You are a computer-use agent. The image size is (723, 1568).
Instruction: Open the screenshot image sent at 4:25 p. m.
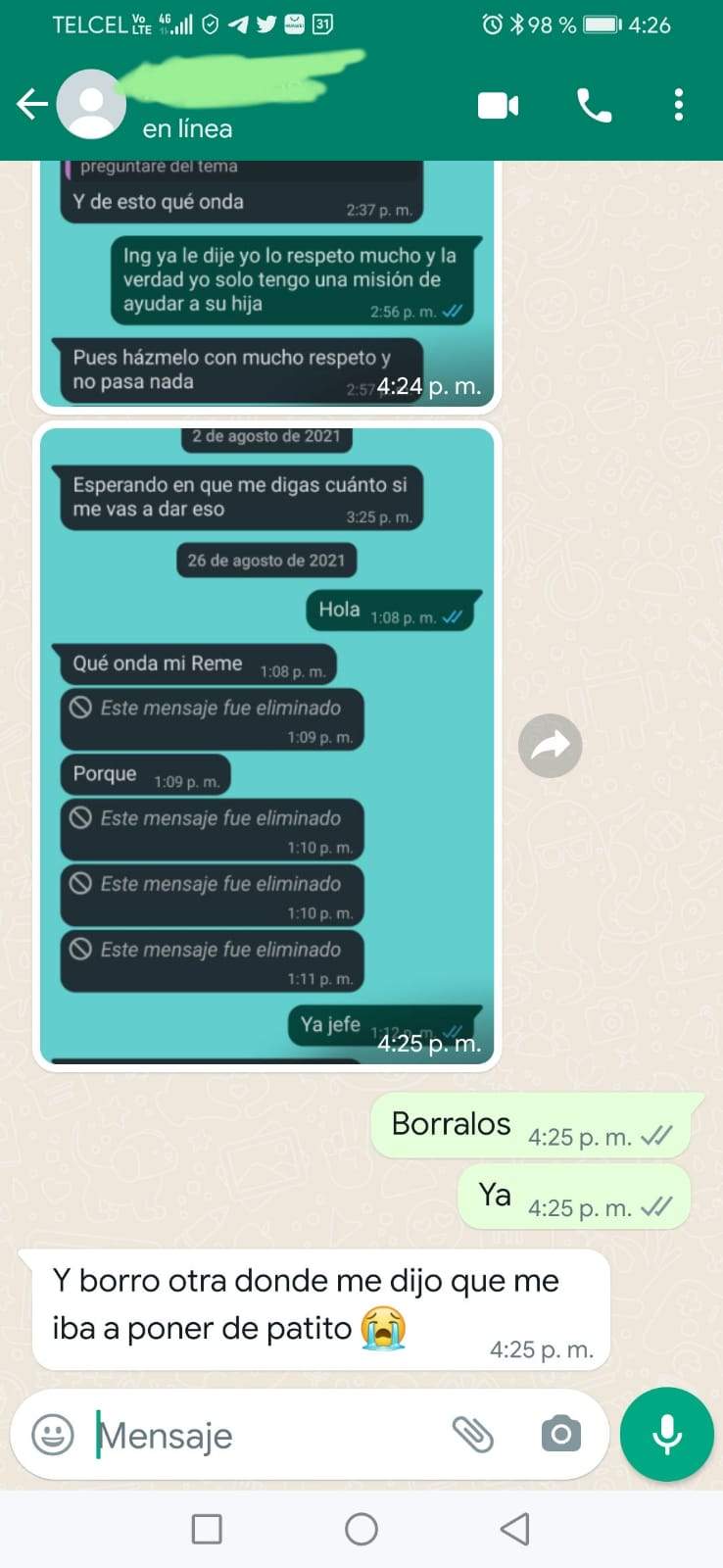[267, 747]
